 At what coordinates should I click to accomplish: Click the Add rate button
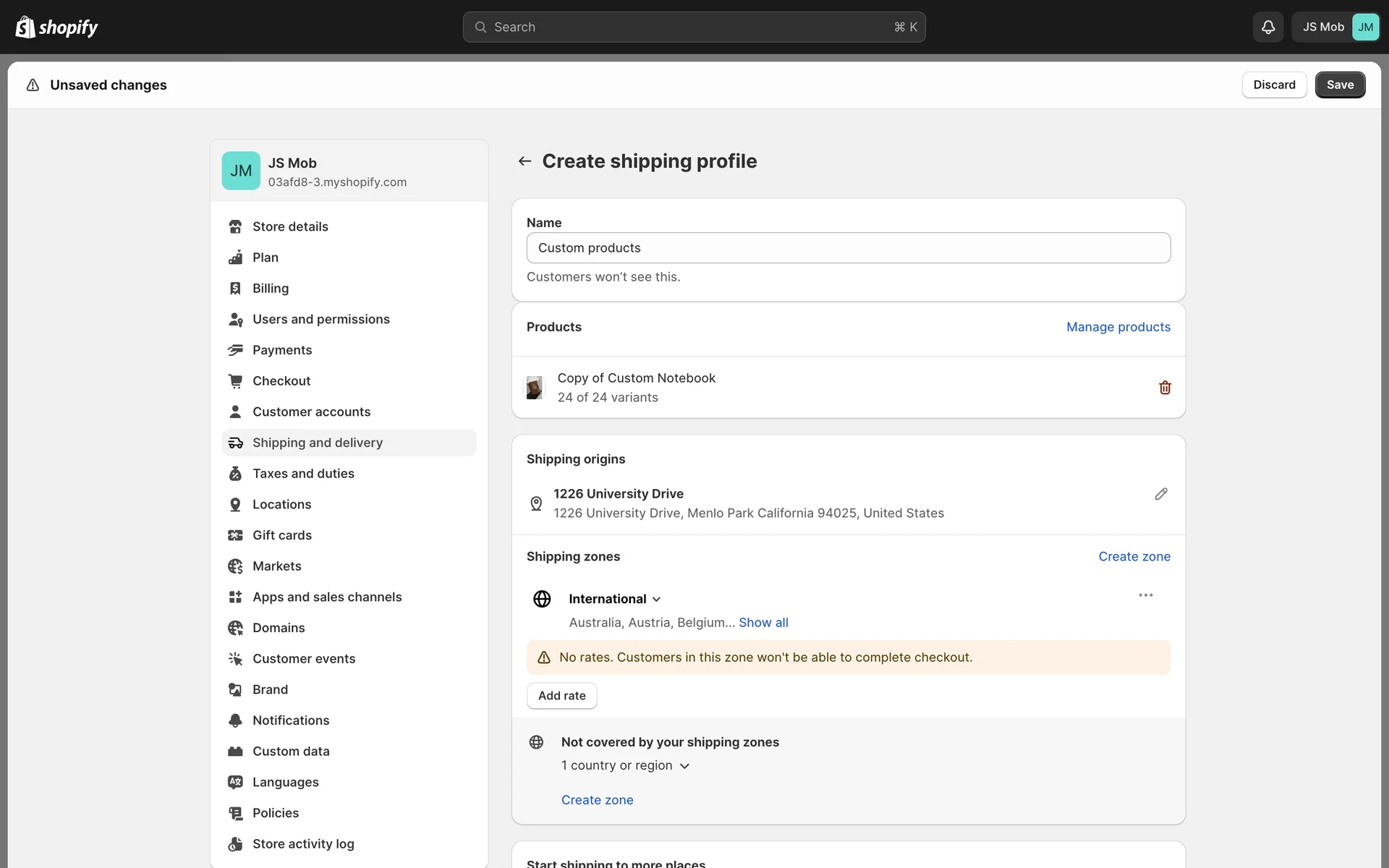point(561,696)
